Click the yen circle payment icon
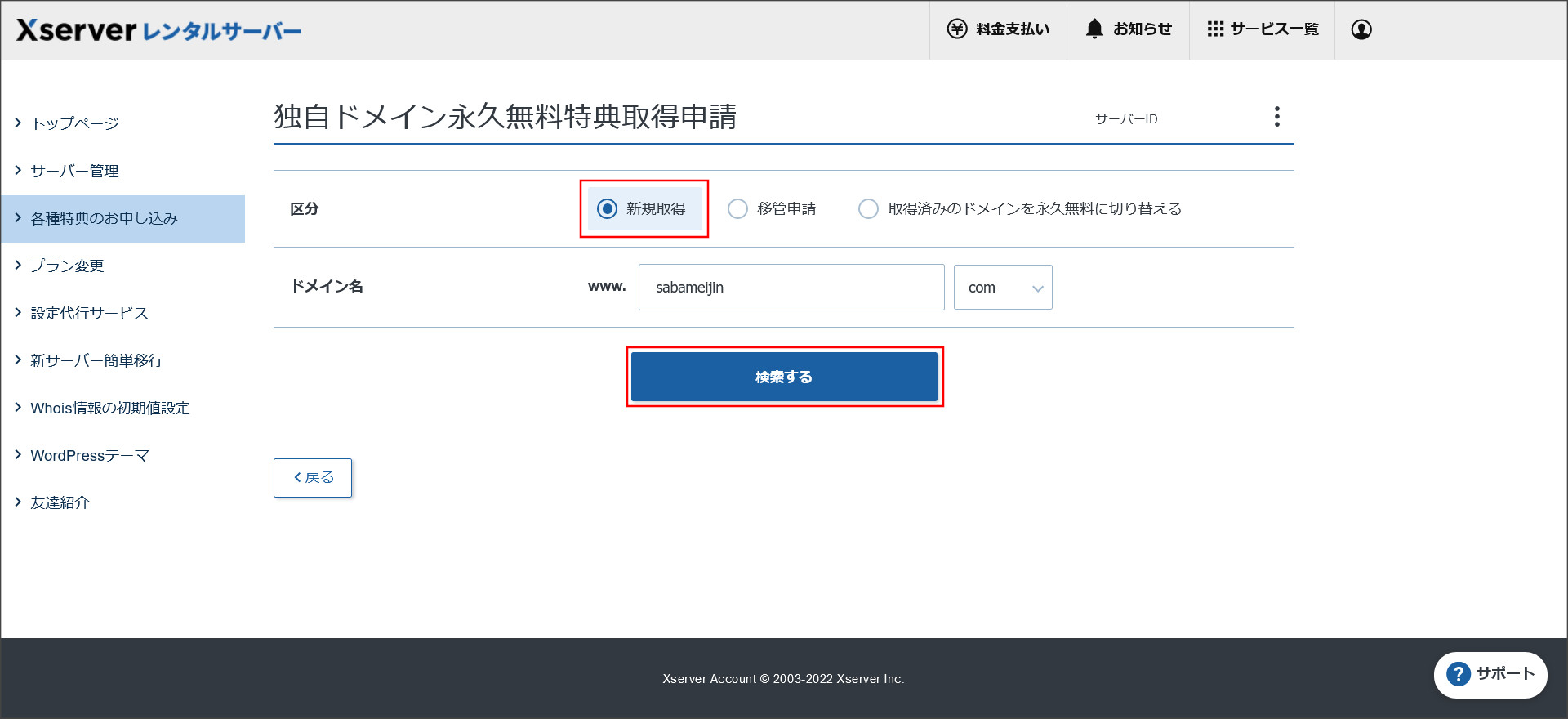The height and width of the screenshot is (719, 1568). tap(956, 29)
